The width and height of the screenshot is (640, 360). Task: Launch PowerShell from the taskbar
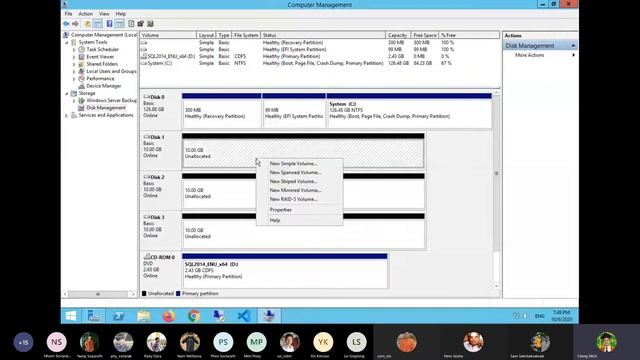point(119,316)
